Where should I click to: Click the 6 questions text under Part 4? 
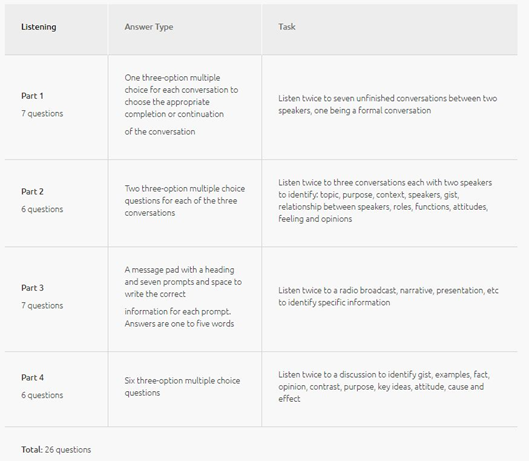click(x=42, y=395)
